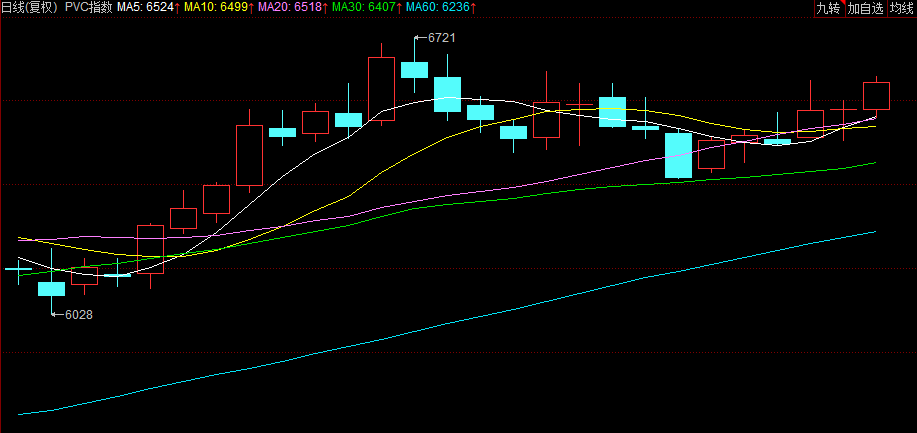Click the 6721 high price marker
This screenshot has width=917, height=433.
tap(436, 38)
